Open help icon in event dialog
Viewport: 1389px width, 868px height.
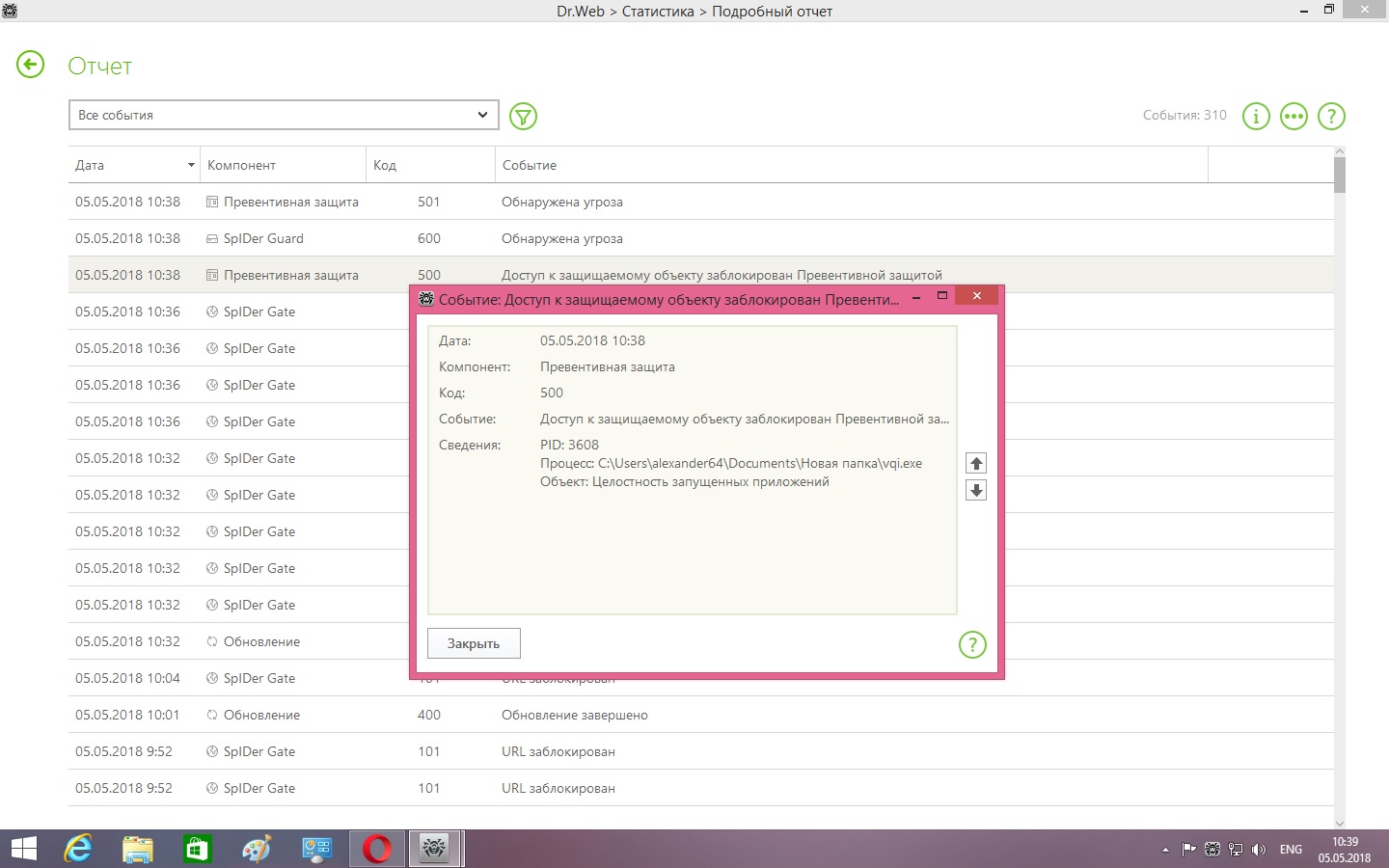(x=972, y=644)
